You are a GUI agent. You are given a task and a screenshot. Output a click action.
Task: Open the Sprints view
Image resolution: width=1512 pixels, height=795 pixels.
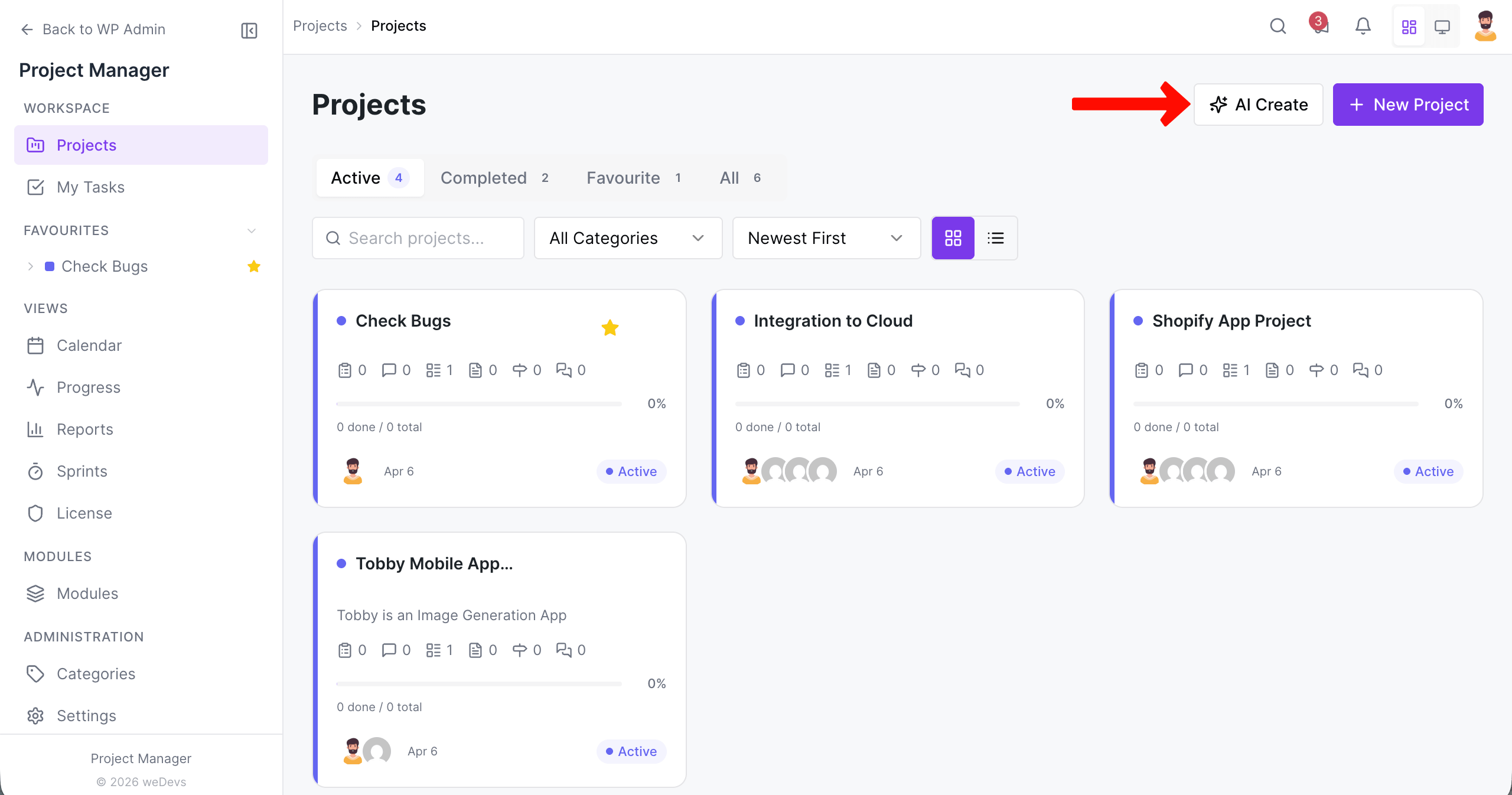(83, 471)
